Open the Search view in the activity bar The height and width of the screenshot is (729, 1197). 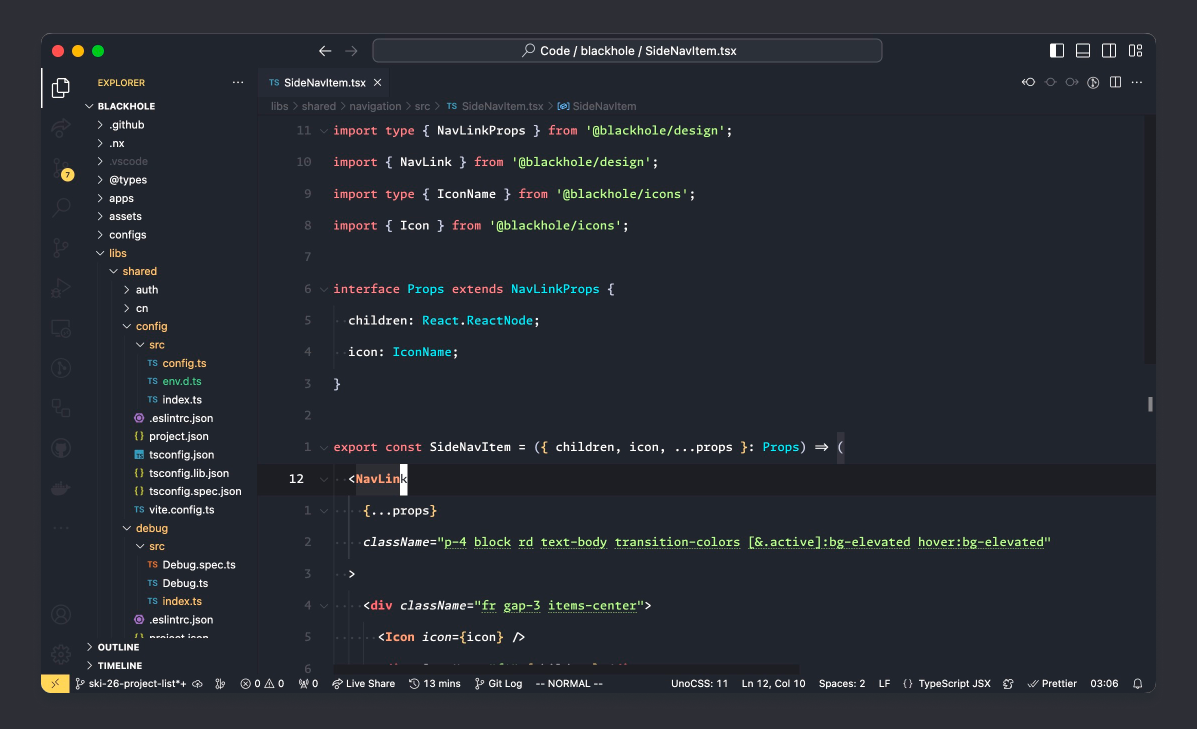pyautogui.click(x=61, y=207)
